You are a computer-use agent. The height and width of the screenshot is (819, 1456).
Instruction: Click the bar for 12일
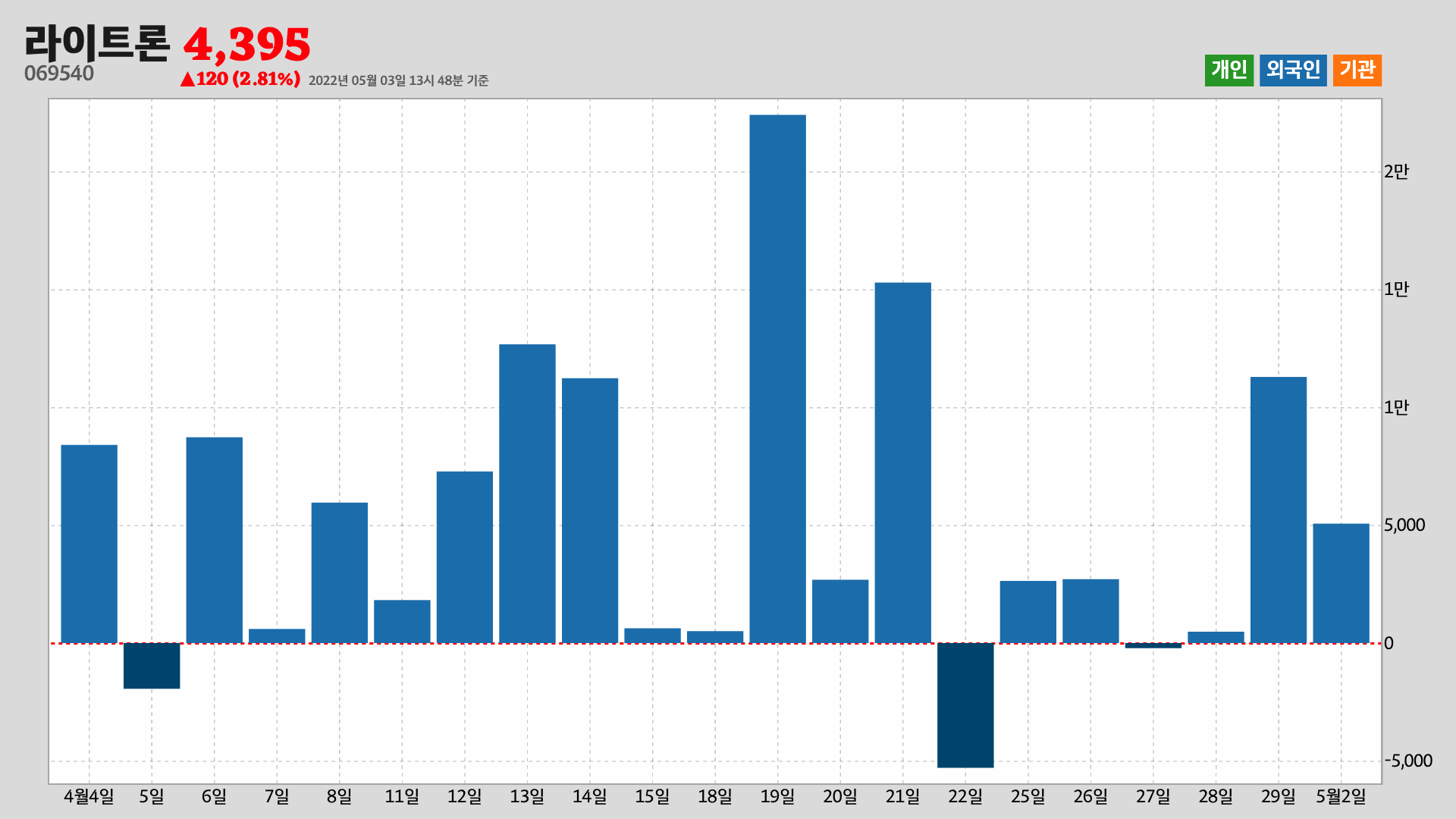(x=464, y=557)
